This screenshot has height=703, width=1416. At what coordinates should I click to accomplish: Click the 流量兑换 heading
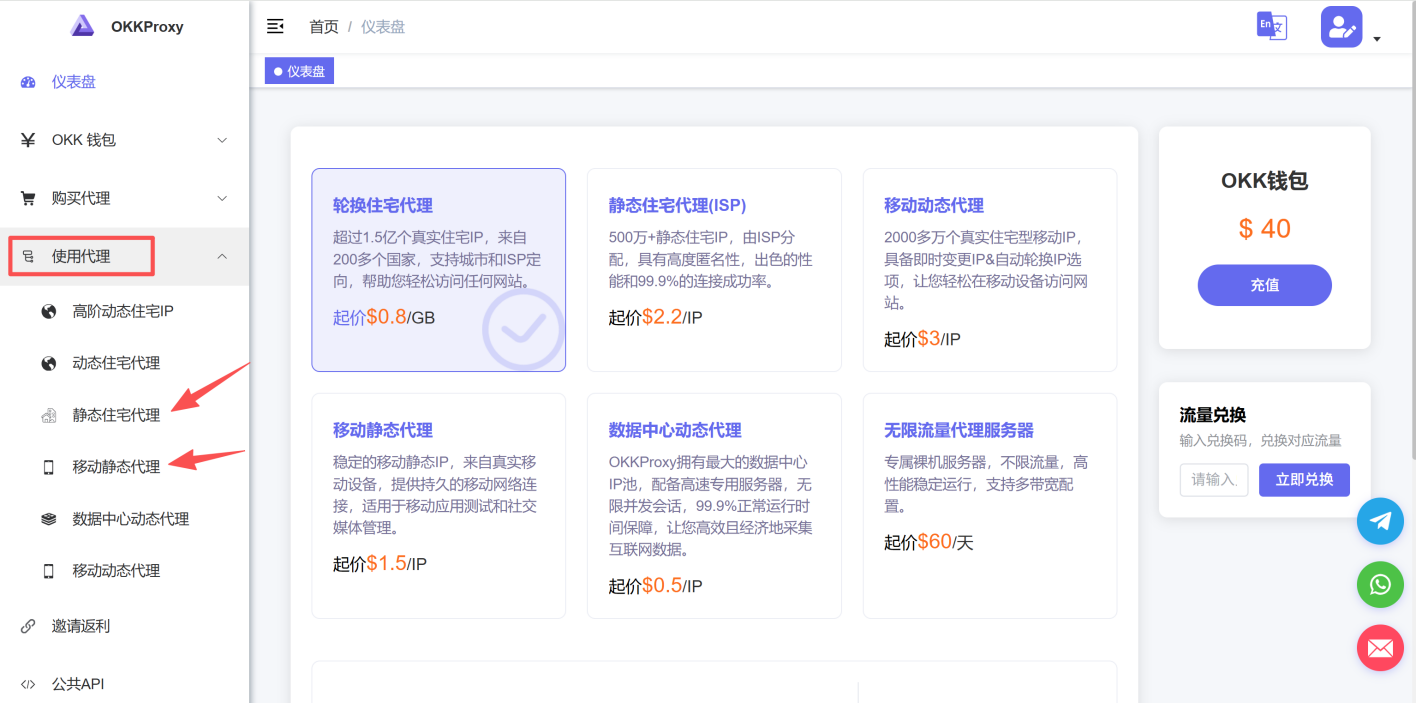1213,415
